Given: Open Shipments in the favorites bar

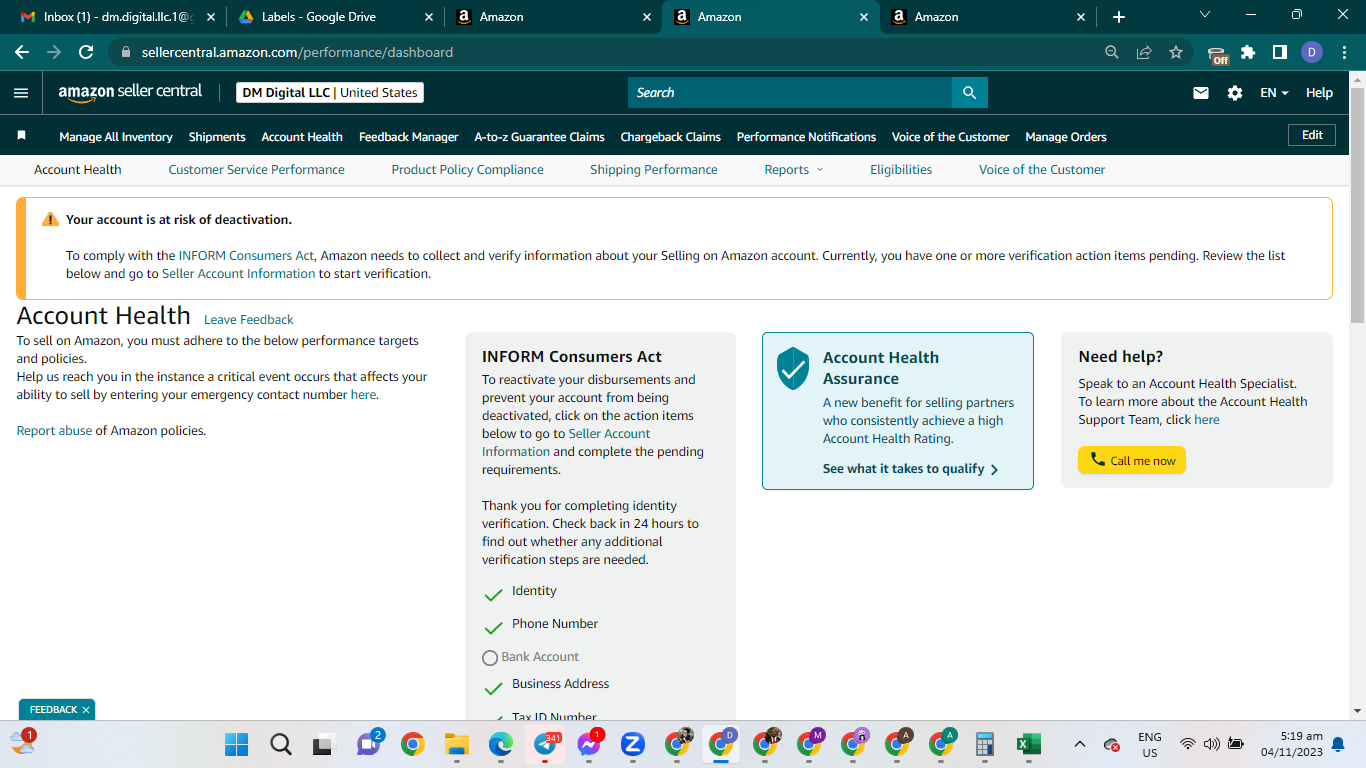Looking at the screenshot, I should pyautogui.click(x=217, y=137).
